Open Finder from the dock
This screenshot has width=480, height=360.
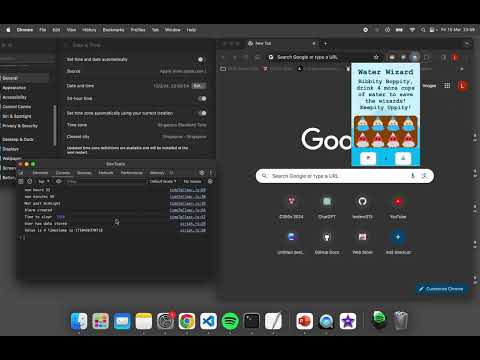pyautogui.click(x=79, y=321)
